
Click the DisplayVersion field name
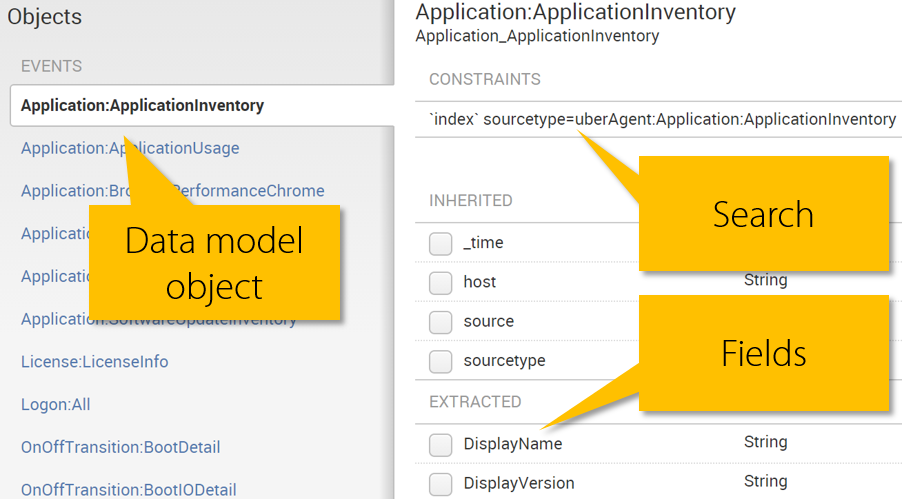pyautogui.click(x=519, y=483)
